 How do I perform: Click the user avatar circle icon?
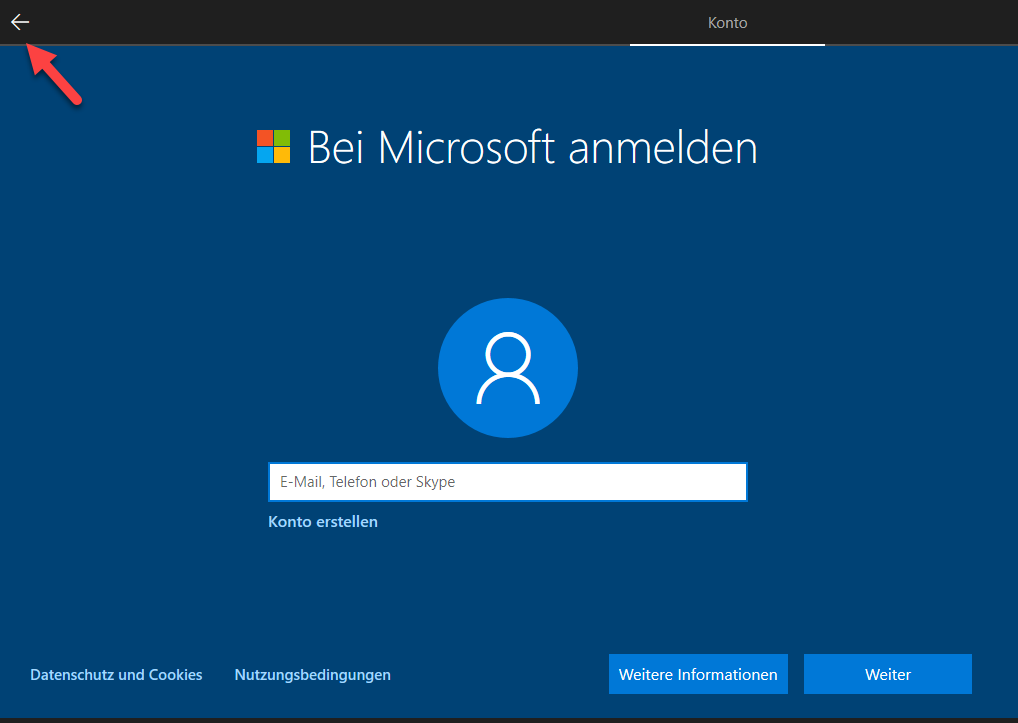(x=508, y=367)
